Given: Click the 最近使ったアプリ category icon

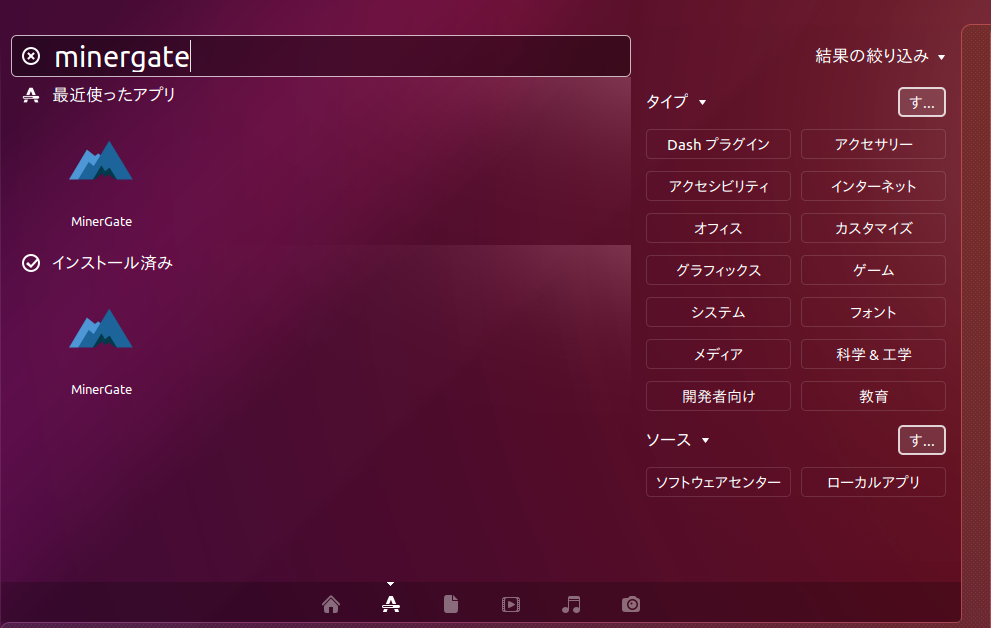Looking at the screenshot, I should [31, 95].
